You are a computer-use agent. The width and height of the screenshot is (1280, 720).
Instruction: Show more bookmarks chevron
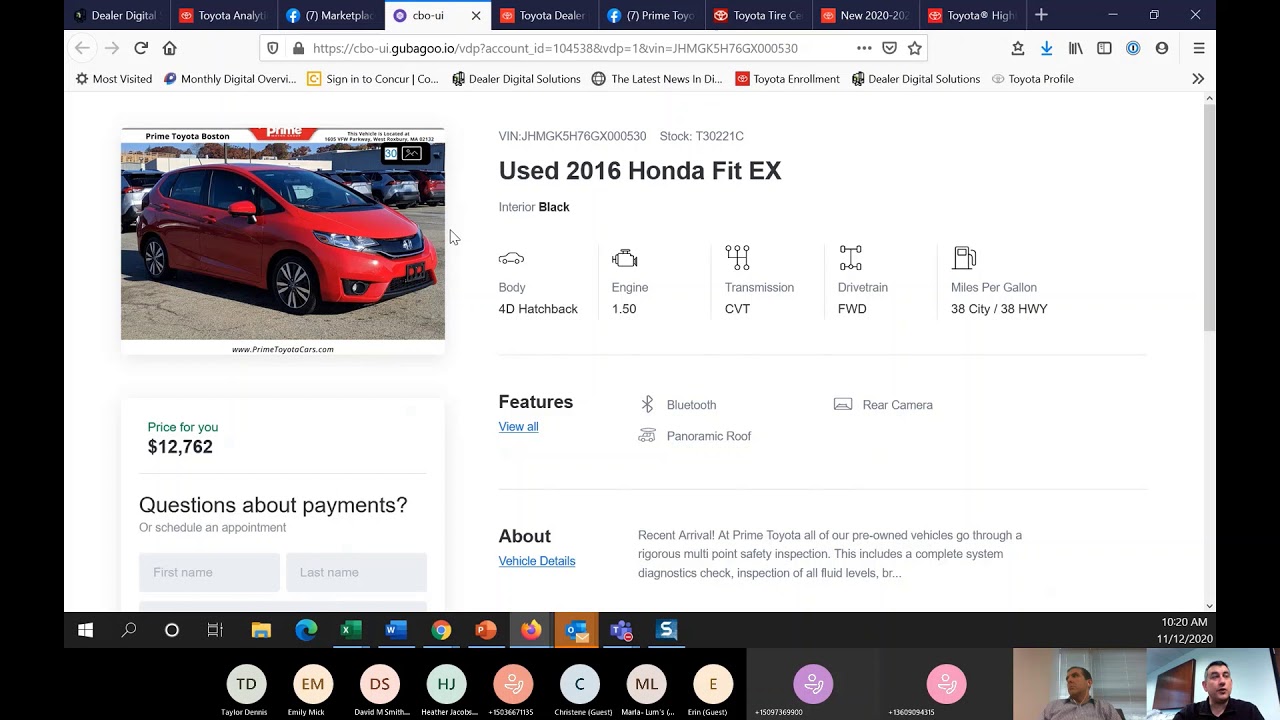point(1198,79)
